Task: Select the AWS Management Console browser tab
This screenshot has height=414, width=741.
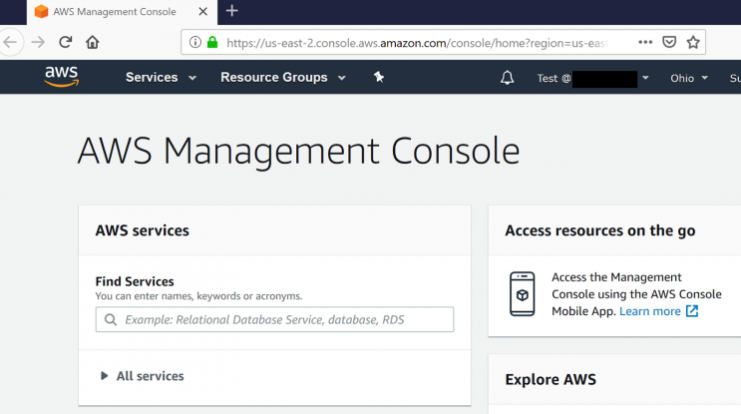Action: (x=122, y=12)
